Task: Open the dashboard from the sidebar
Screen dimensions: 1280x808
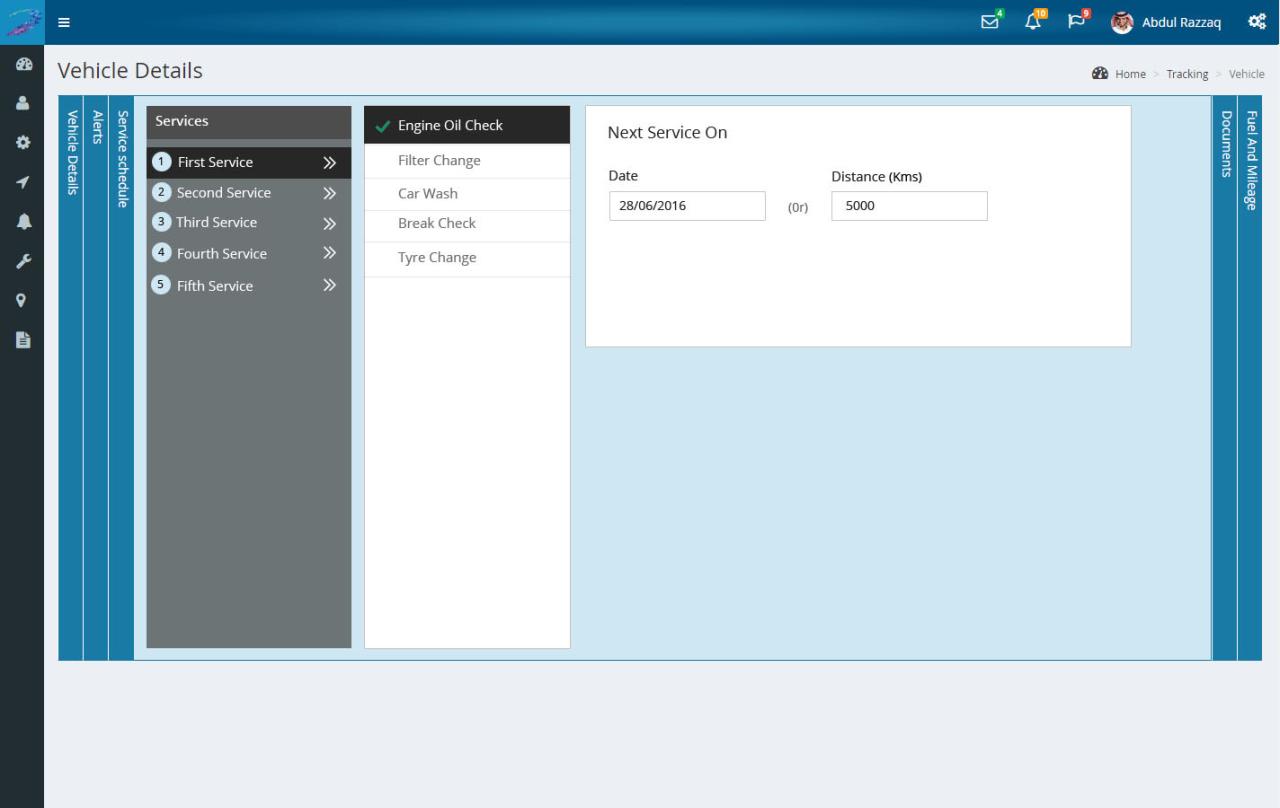Action: coord(22,63)
